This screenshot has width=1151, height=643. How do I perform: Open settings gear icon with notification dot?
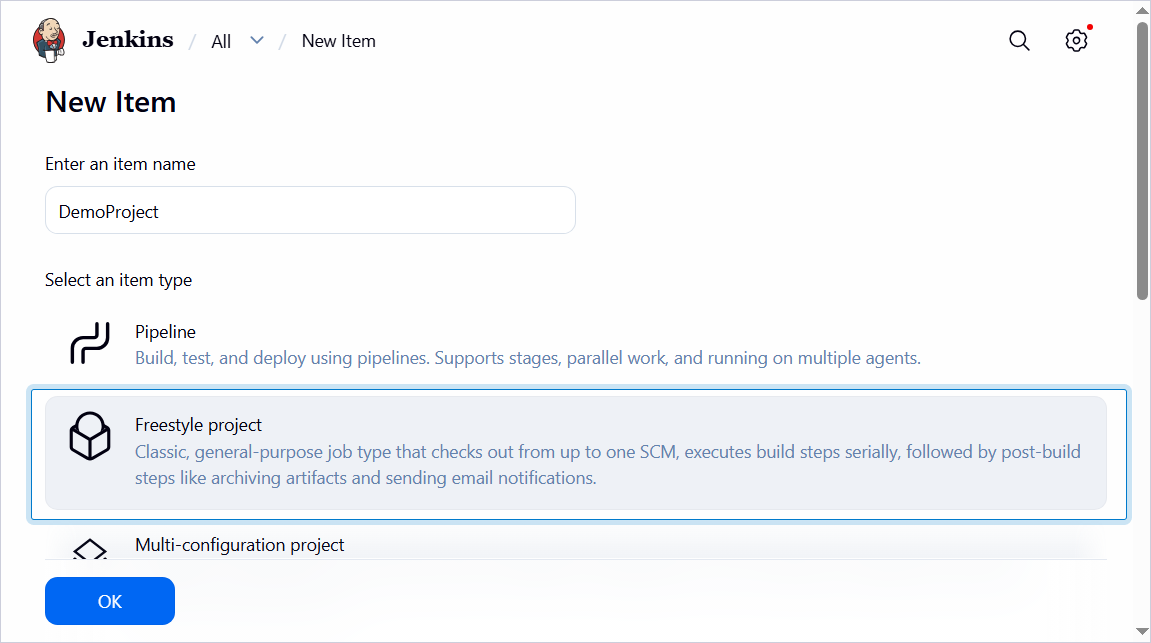1077,40
